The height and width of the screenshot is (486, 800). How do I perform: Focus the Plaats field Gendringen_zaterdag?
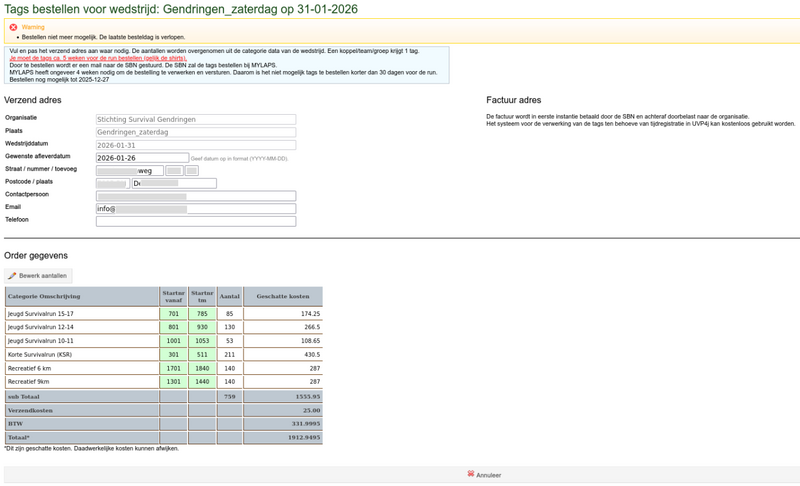point(196,132)
